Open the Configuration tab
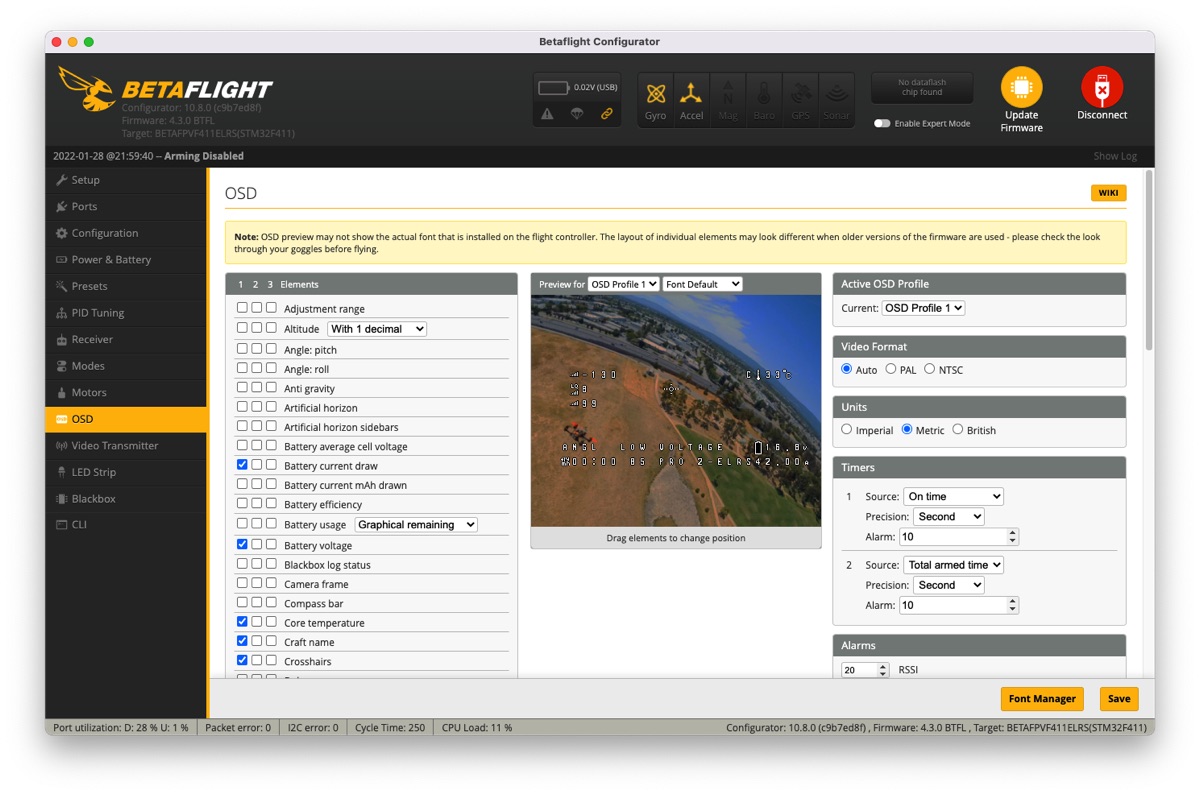This screenshot has width=1200, height=795. (126, 233)
